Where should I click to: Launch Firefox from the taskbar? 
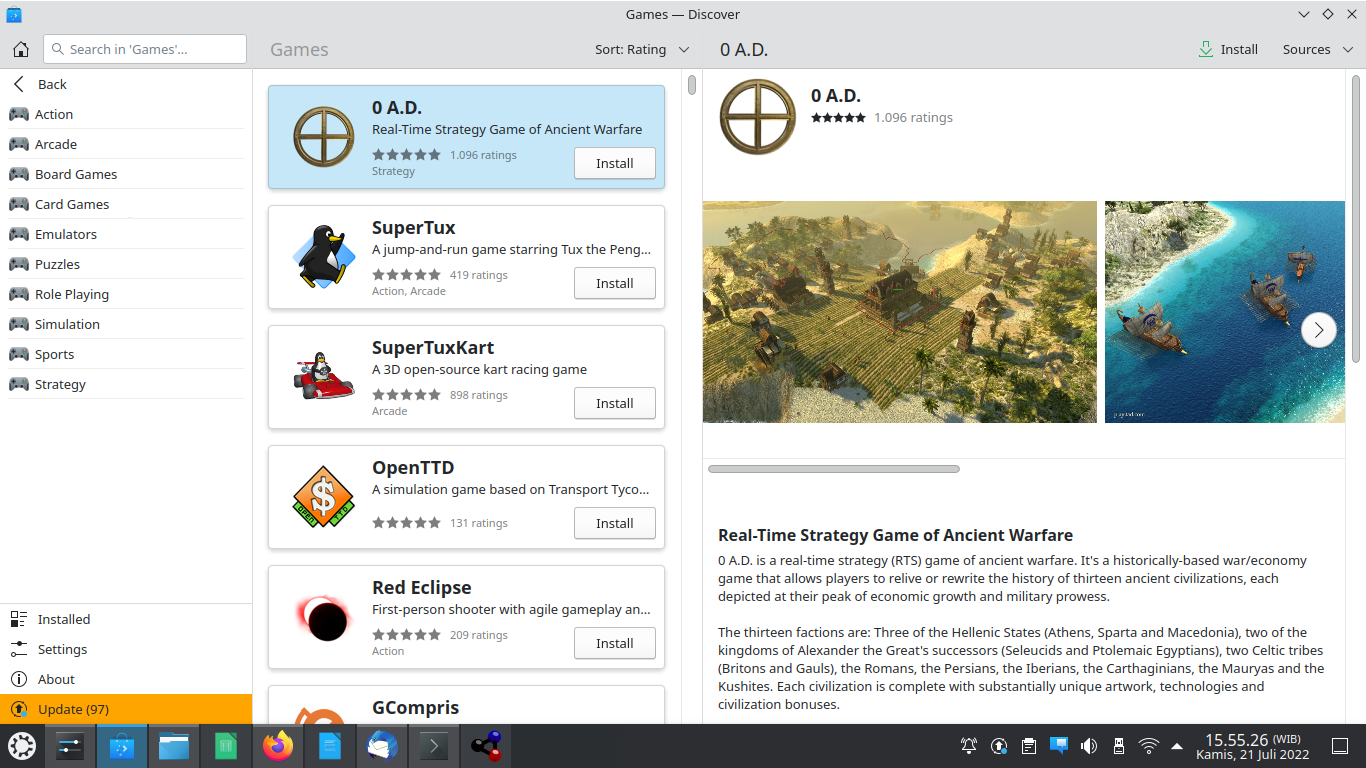tap(278, 746)
